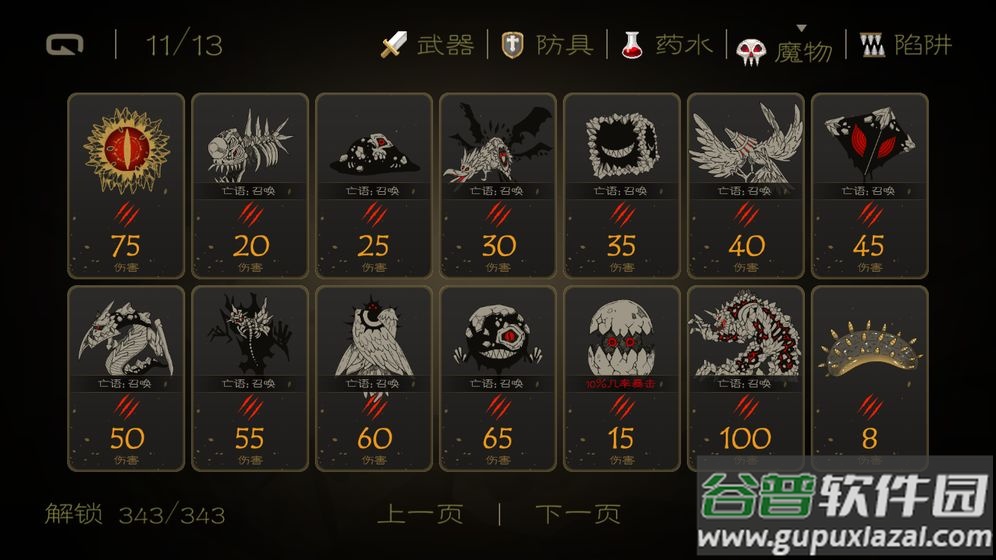This screenshot has height=560, width=996.
Task: Click the red potion flask icon
Action: [631, 45]
